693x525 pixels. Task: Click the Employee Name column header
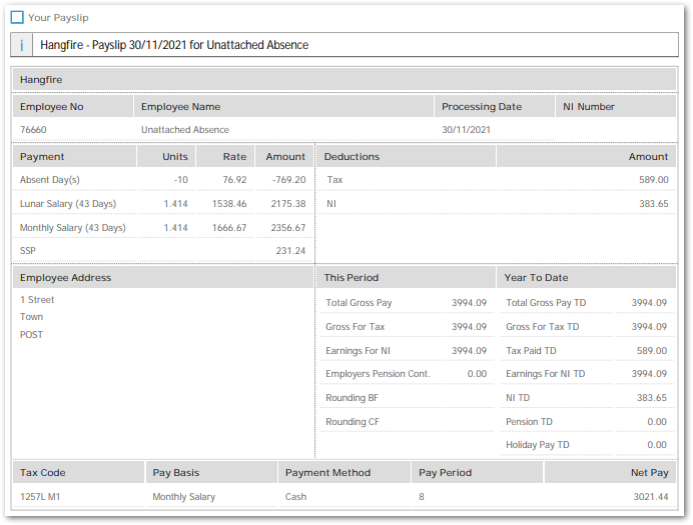181,107
